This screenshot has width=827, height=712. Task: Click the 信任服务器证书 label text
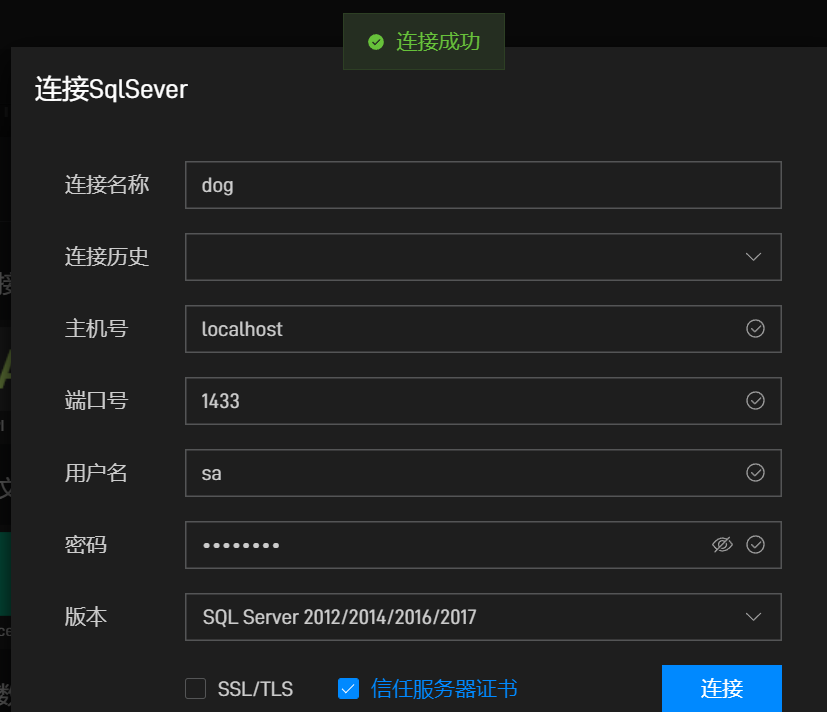click(444, 689)
